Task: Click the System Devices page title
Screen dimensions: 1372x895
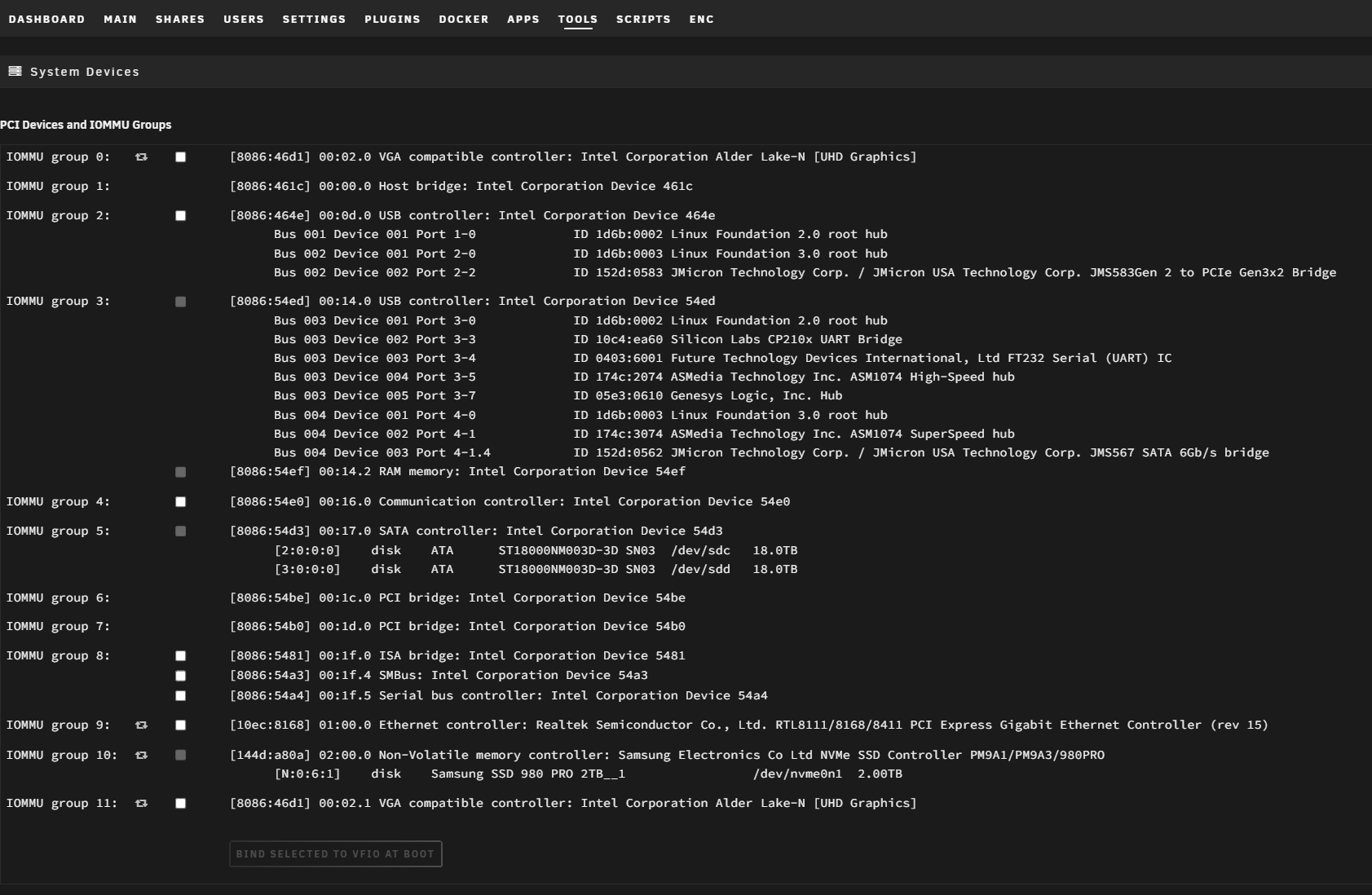Action: click(x=85, y=72)
